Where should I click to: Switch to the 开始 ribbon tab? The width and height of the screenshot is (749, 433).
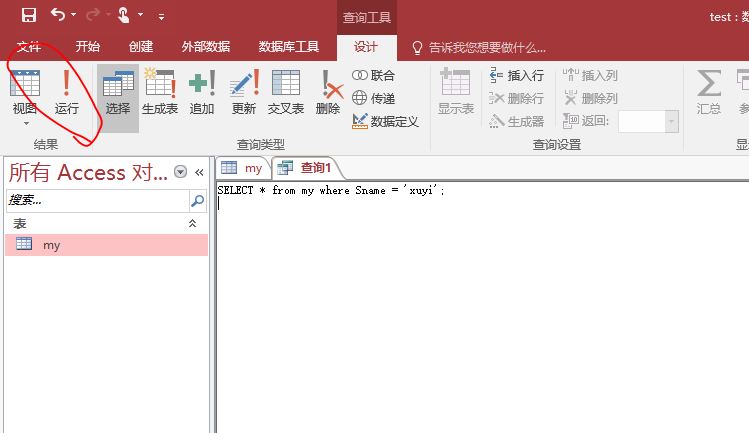point(87,47)
